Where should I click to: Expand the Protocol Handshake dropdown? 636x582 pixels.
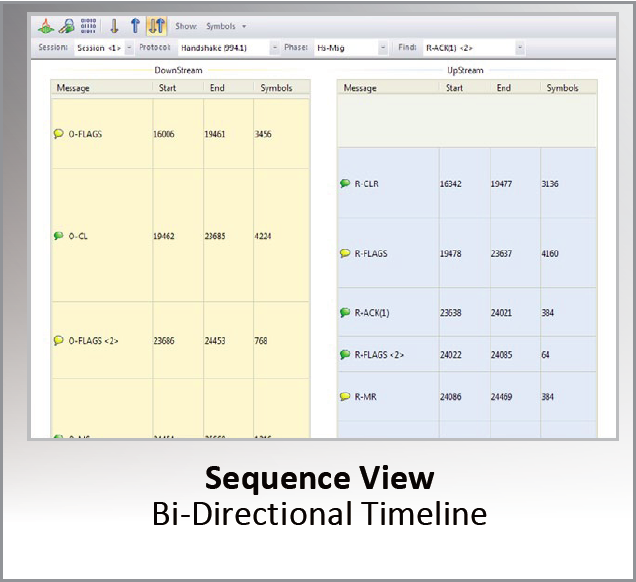pyautogui.click(x=275, y=47)
